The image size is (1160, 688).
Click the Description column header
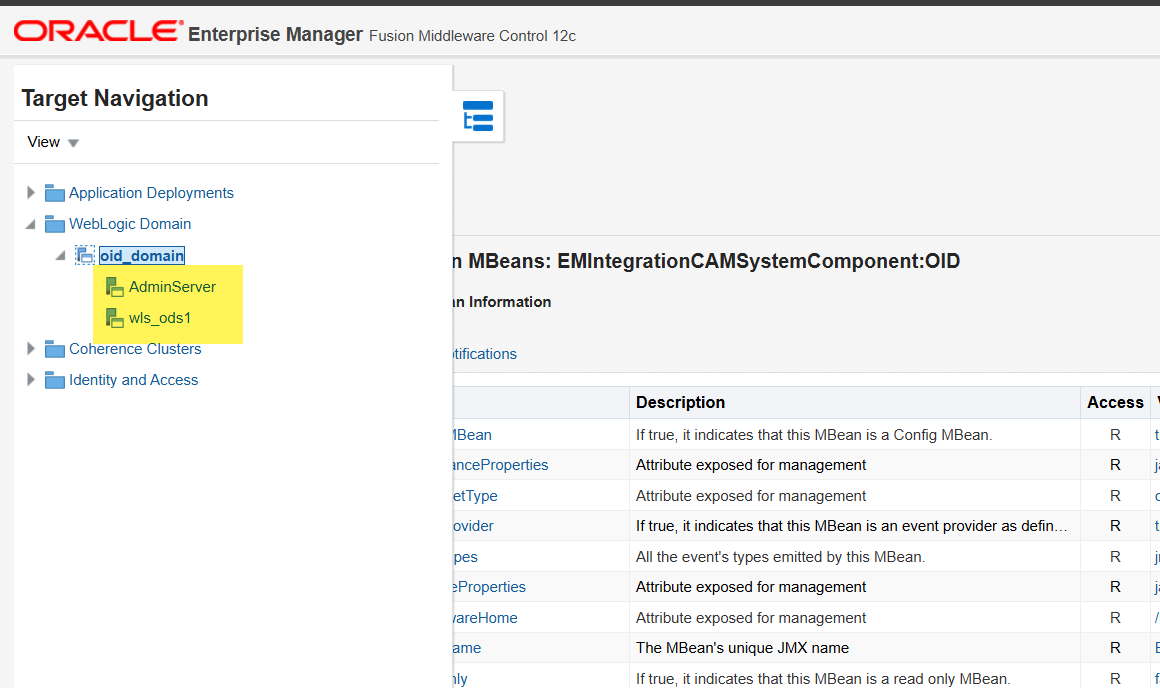(x=680, y=402)
